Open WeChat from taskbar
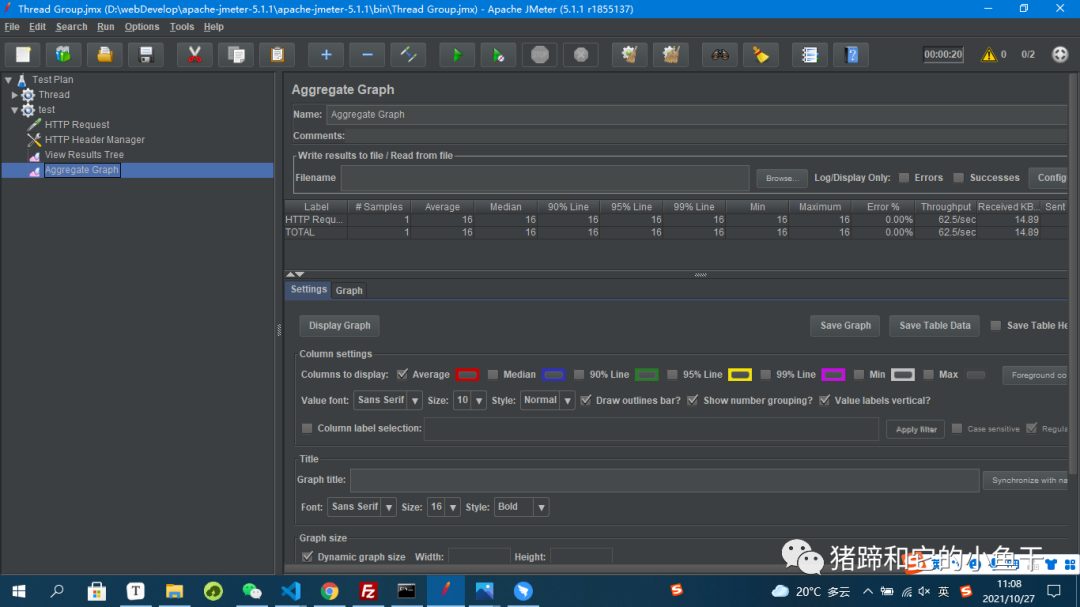Screen dimensions: 1080x607 [252, 591]
